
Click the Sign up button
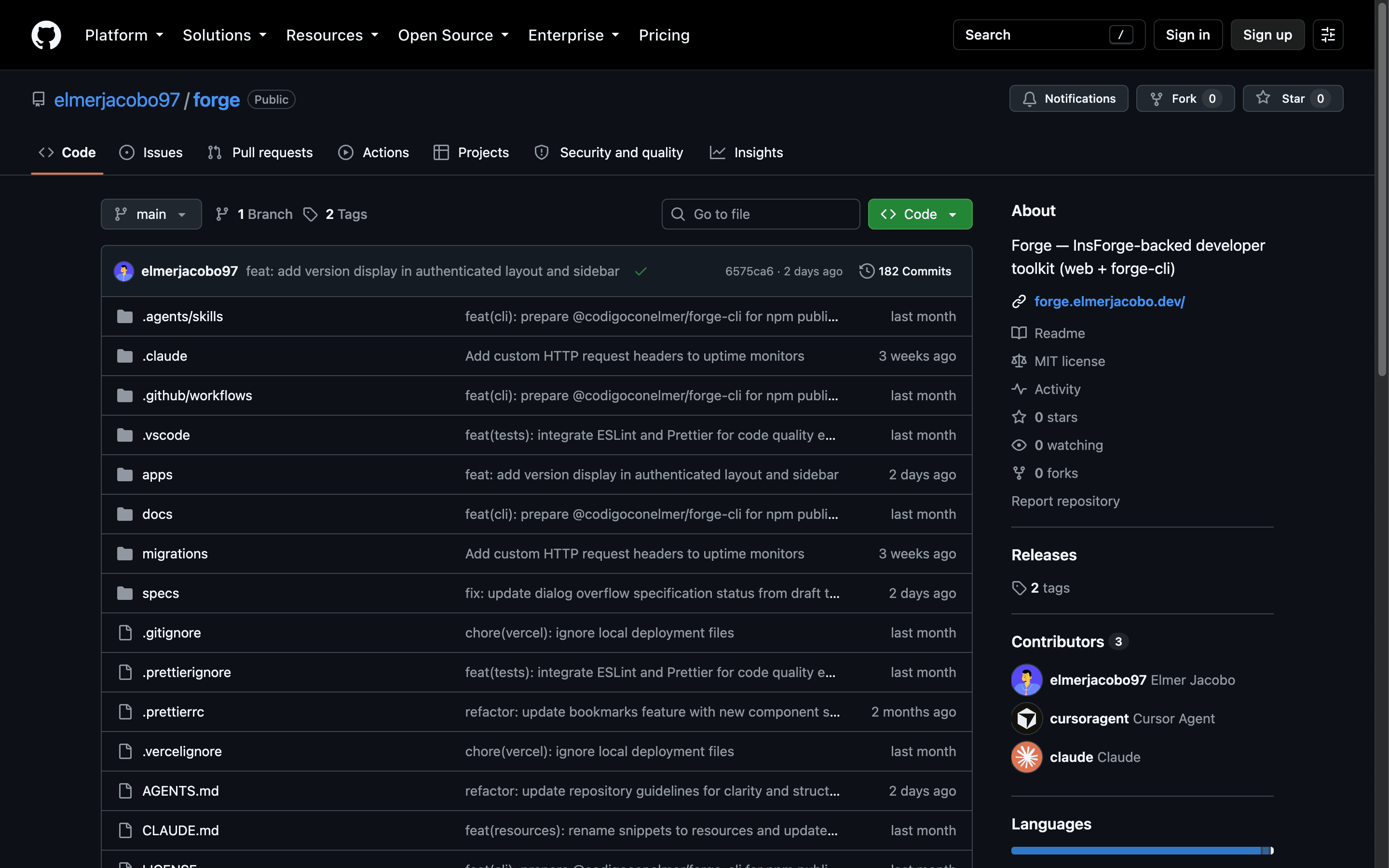click(1267, 35)
